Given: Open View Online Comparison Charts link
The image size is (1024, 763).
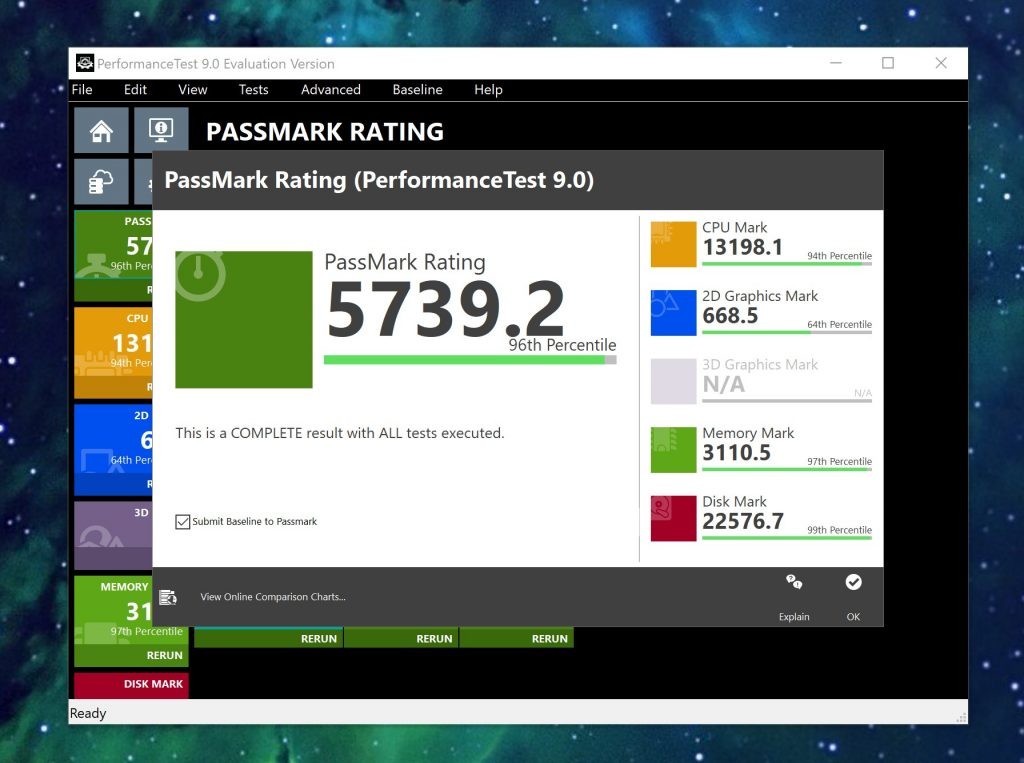Looking at the screenshot, I should point(273,596).
